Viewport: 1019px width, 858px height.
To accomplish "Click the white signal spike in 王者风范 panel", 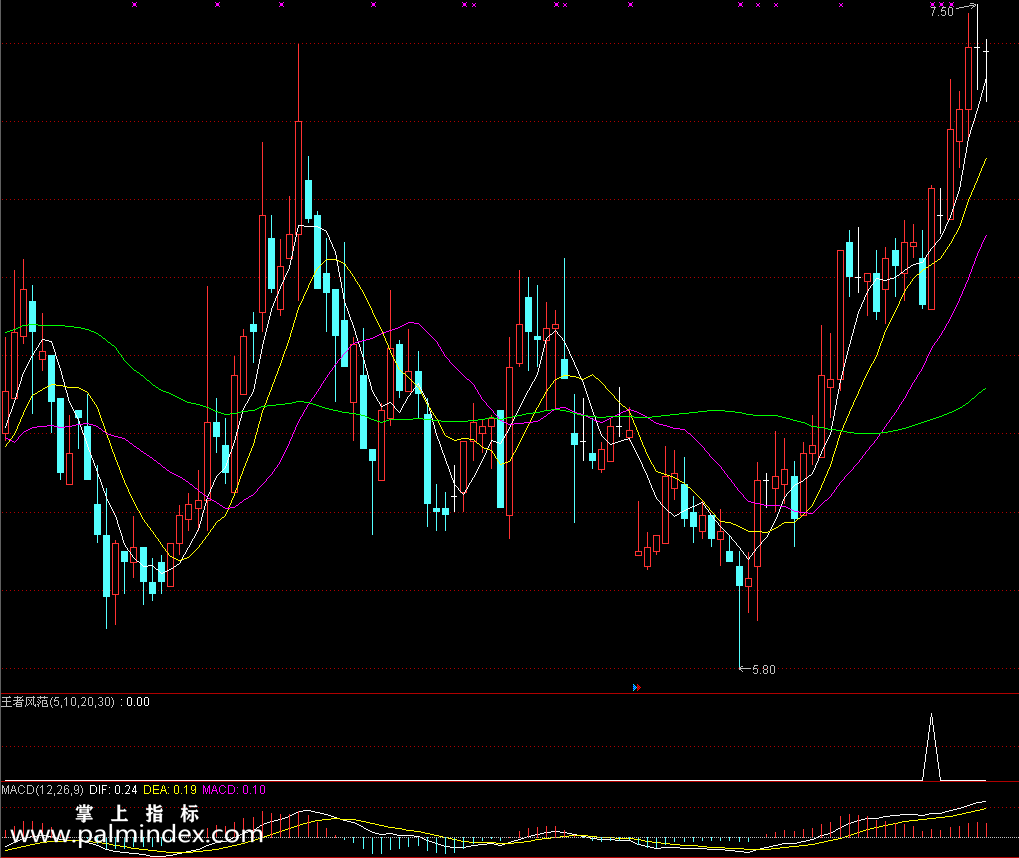I will [x=931, y=747].
